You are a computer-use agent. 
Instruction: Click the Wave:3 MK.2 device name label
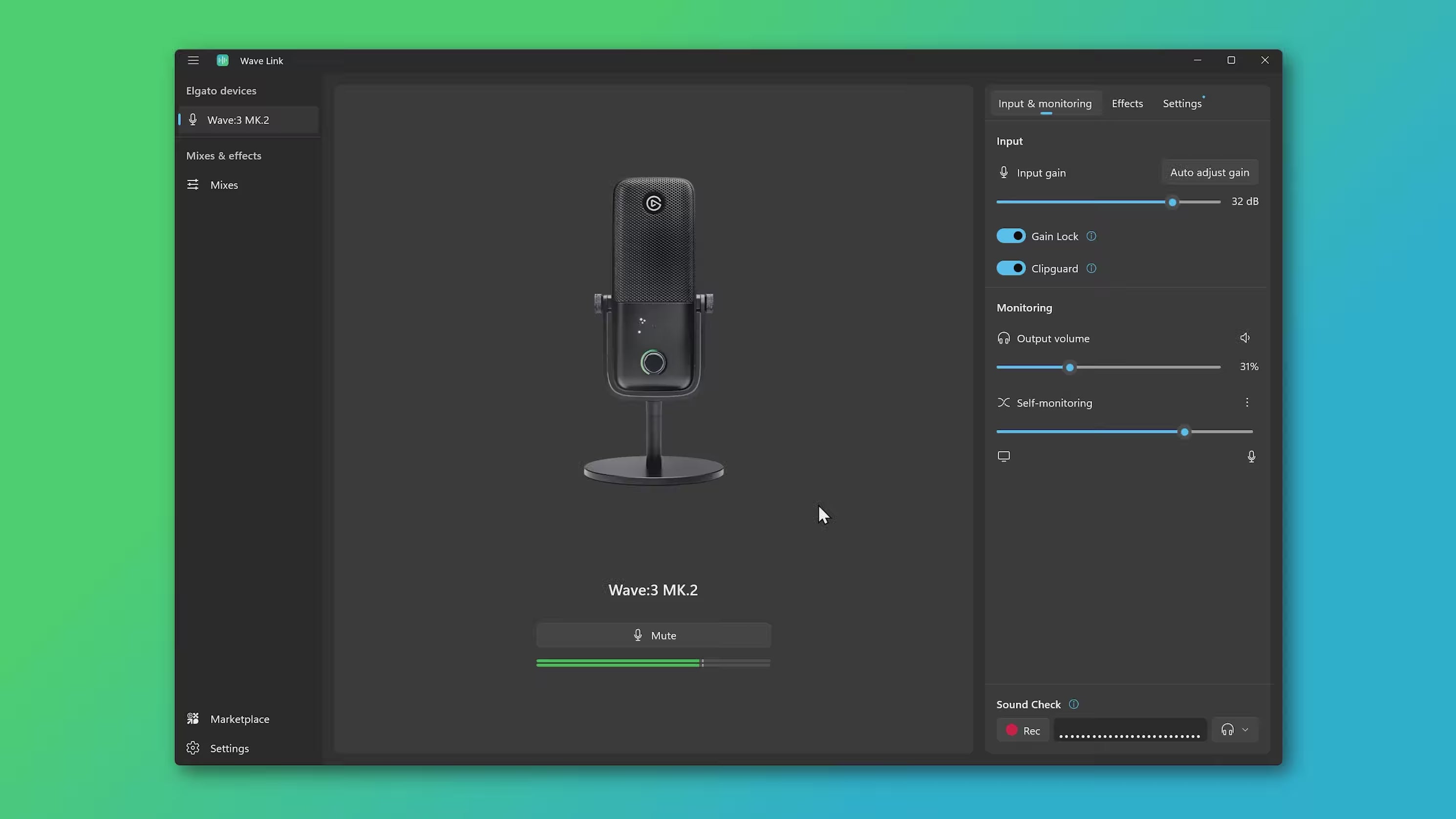(x=653, y=590)
